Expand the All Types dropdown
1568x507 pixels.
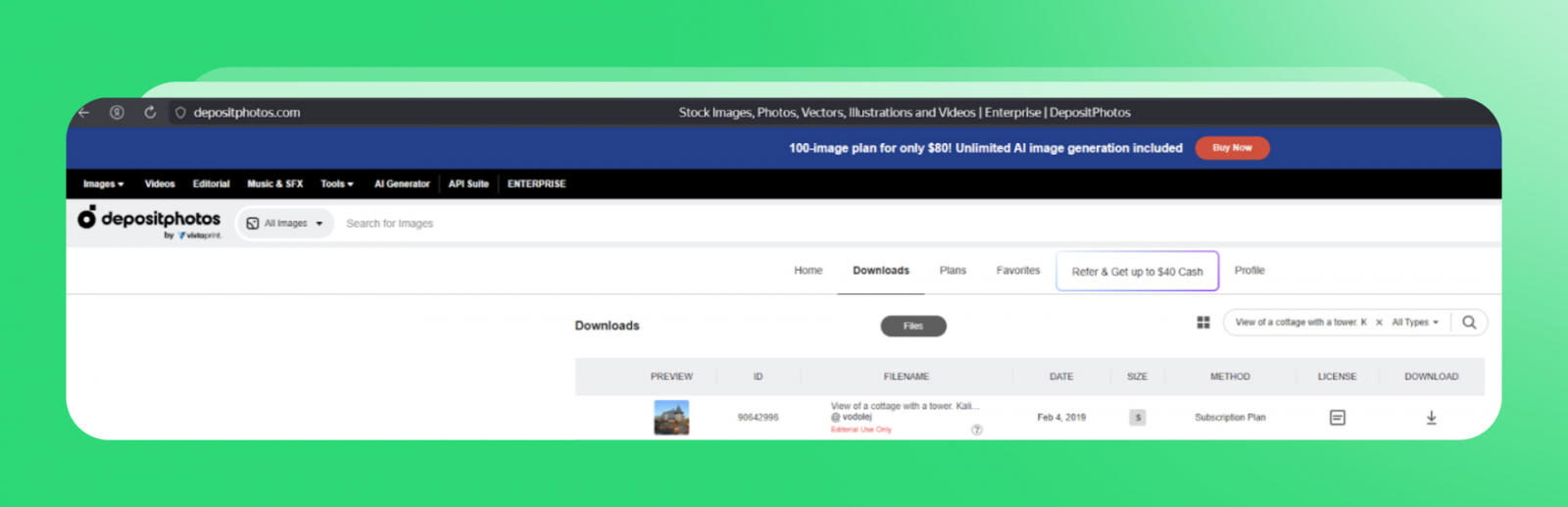point(1415,323)
